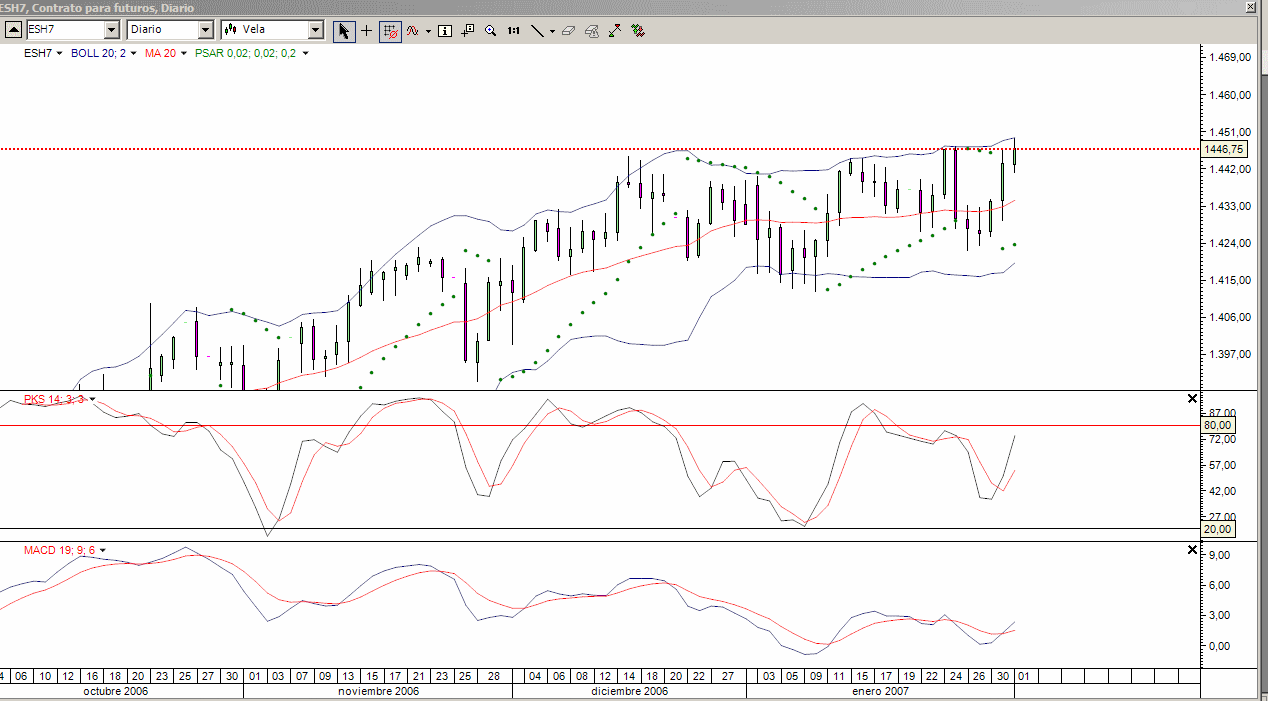Activate the crosshair cursor tool

(366, 31)
